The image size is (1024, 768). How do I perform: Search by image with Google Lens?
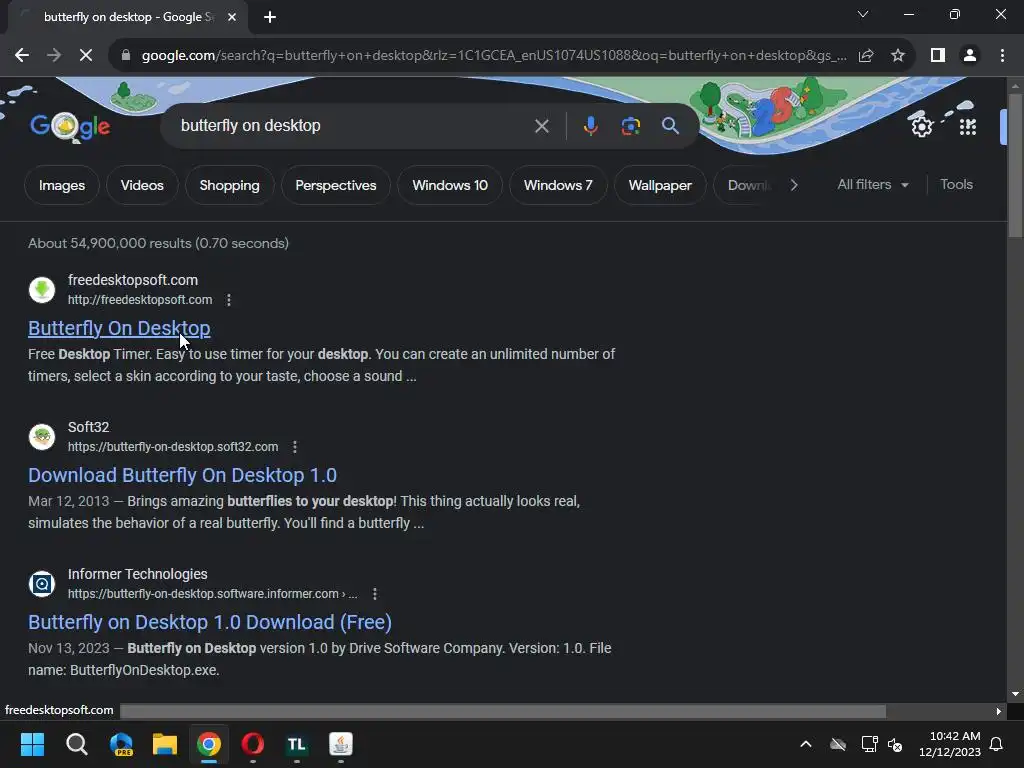point(630,126)
